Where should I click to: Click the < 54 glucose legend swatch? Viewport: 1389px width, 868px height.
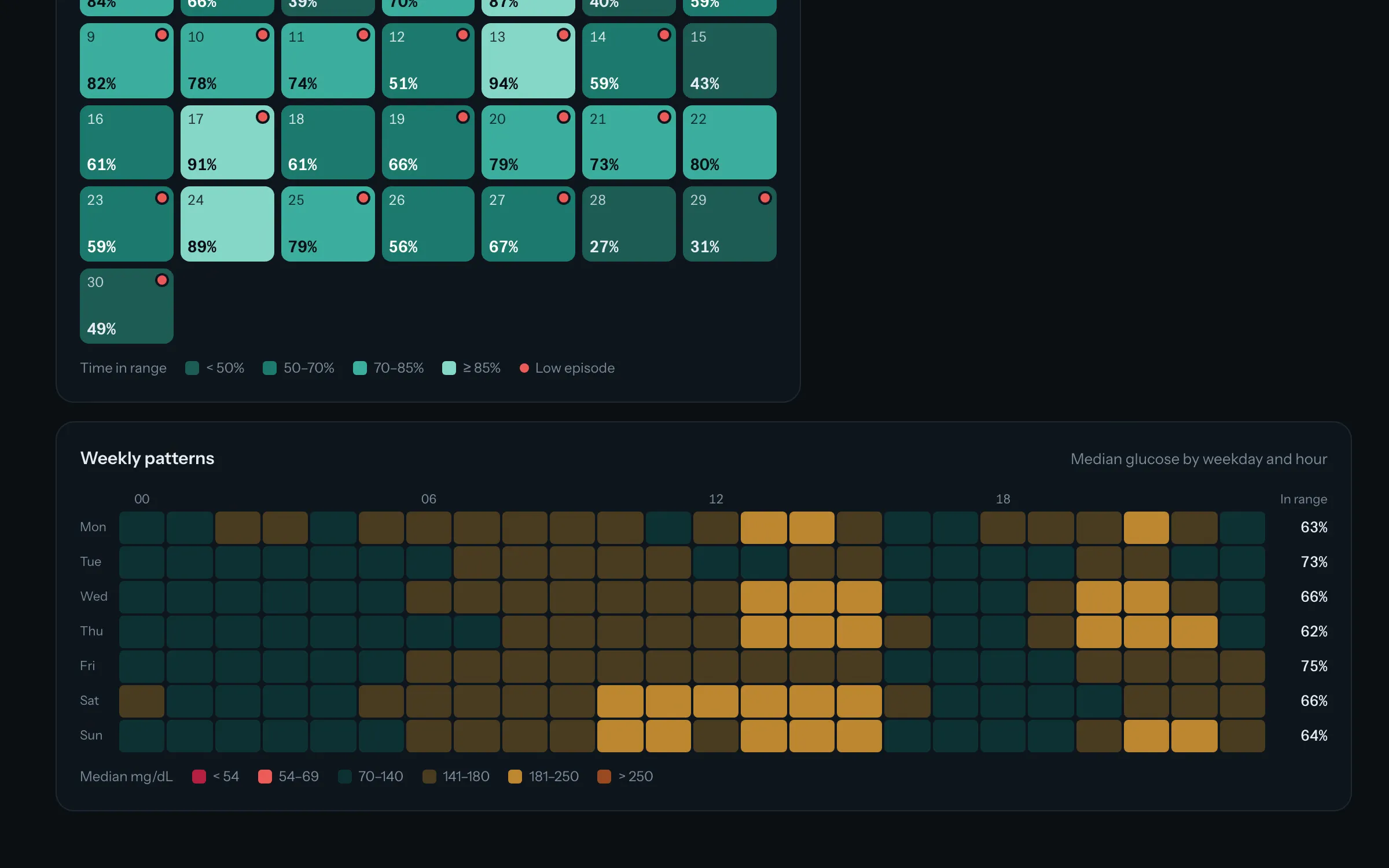point(199,777)
